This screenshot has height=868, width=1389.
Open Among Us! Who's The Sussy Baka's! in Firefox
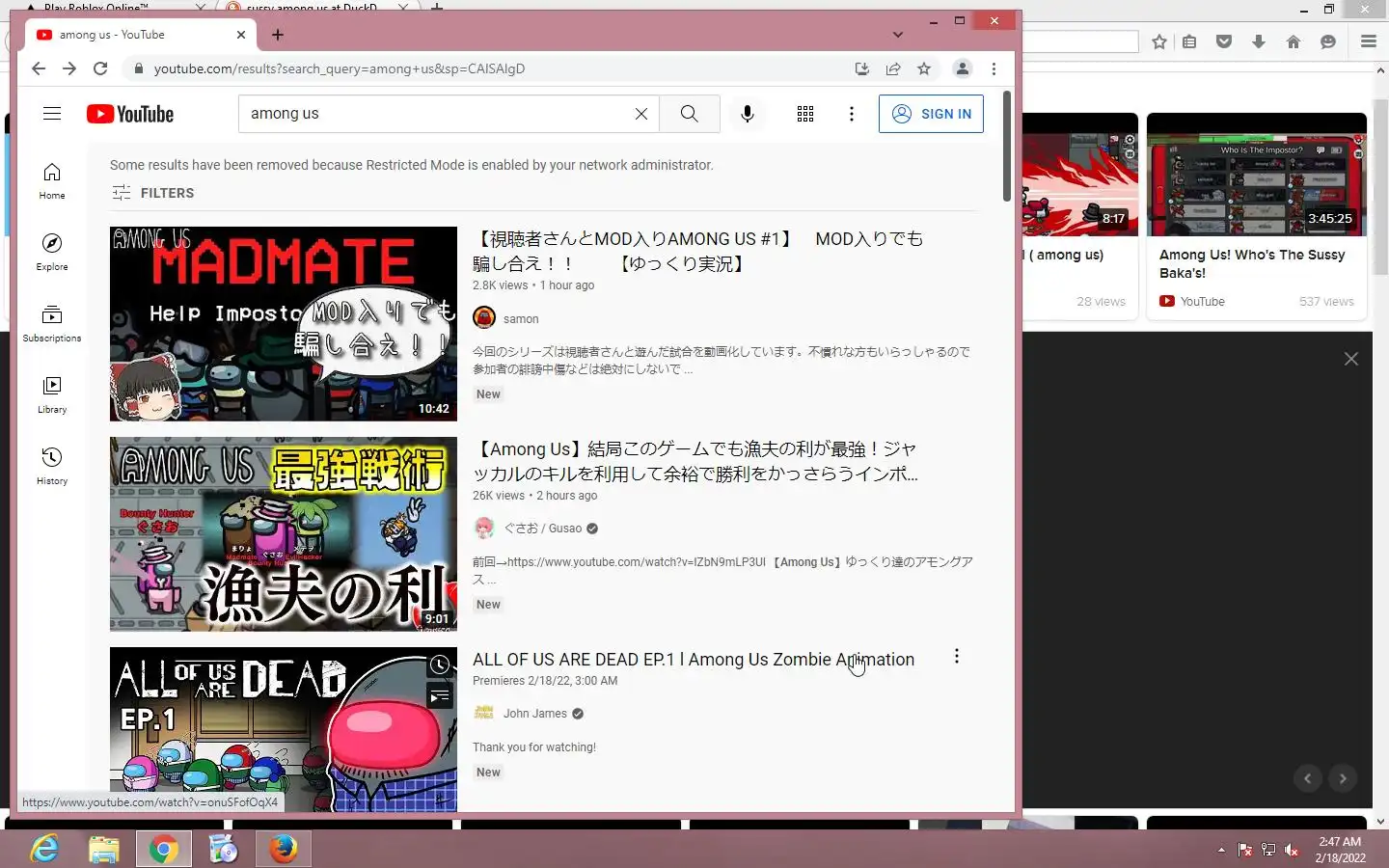1252,263
